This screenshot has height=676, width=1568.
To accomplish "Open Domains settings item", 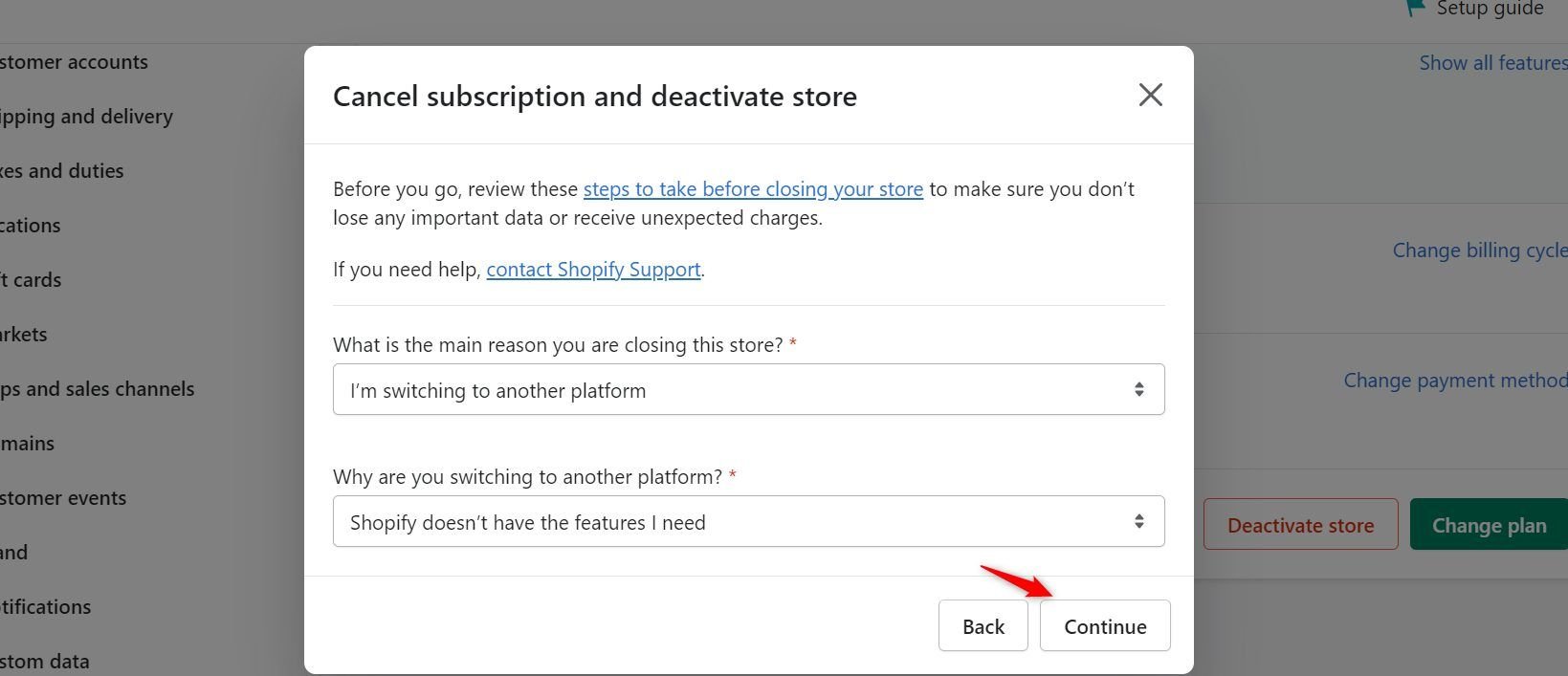I will point(27,444).
